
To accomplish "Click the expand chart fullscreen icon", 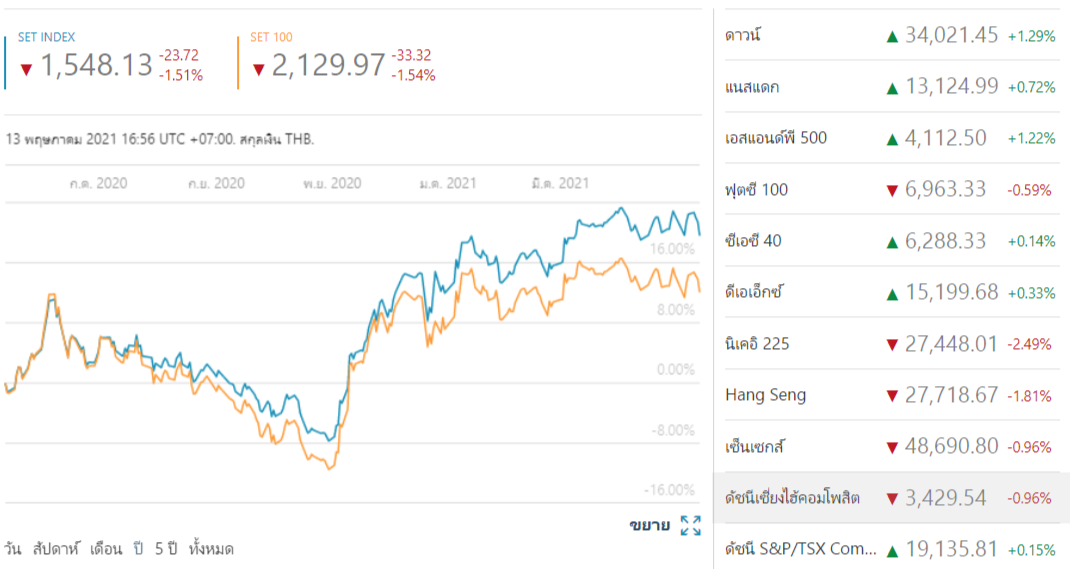I will pyautogui.click(x=690, y=526).
